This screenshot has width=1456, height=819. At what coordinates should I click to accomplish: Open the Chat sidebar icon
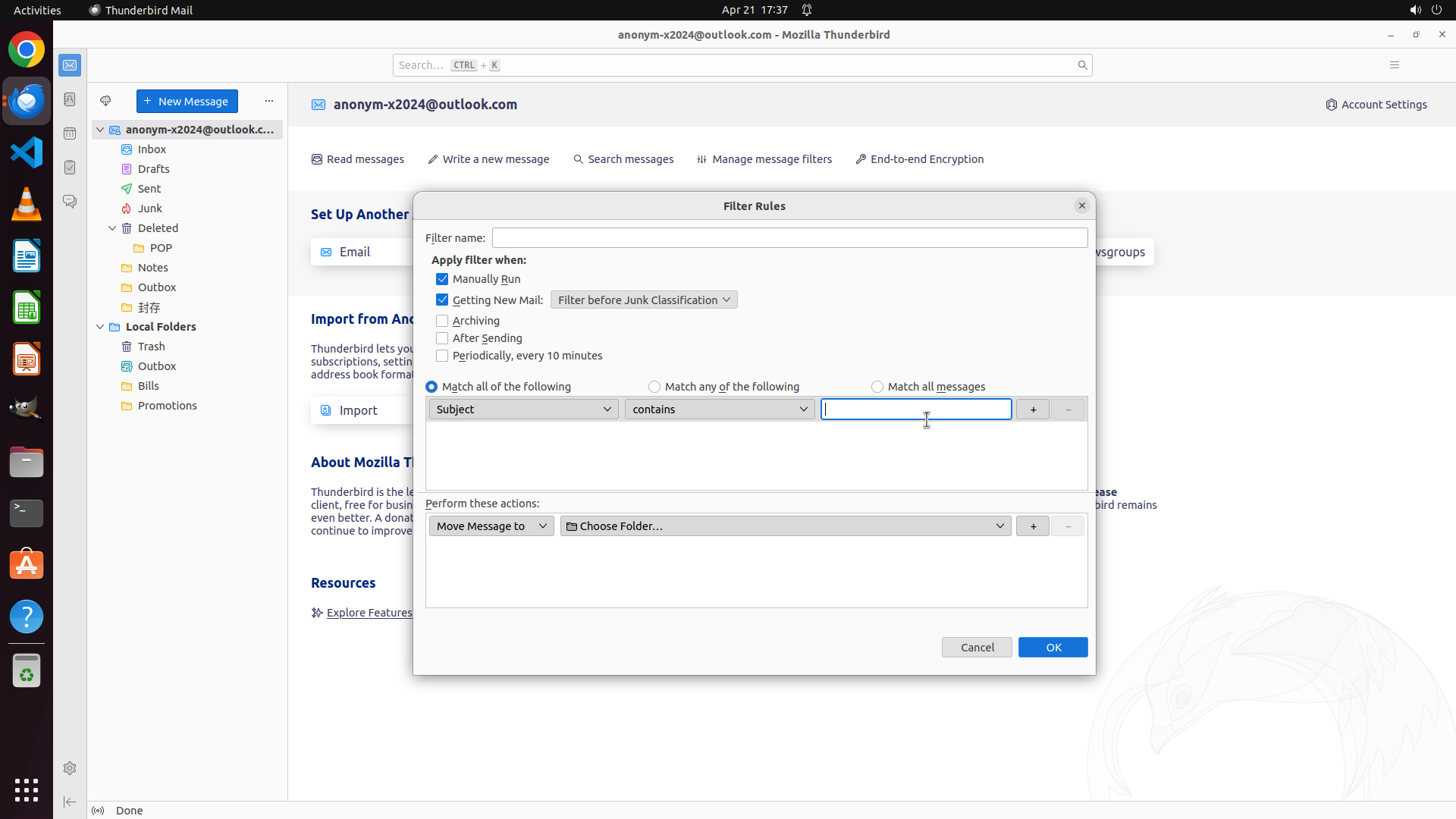click(70, 202)
